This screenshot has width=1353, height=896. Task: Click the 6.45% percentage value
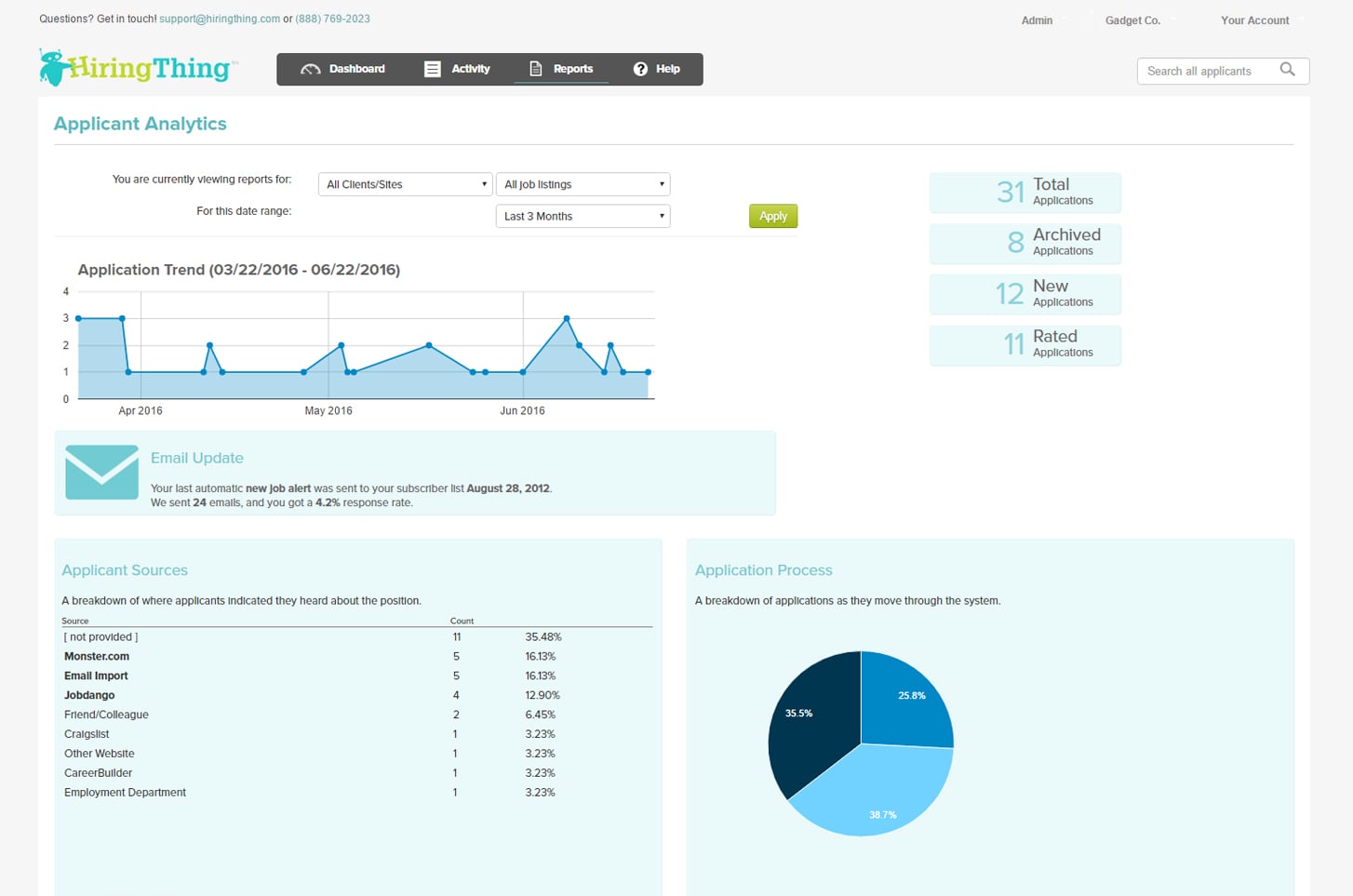541,715
